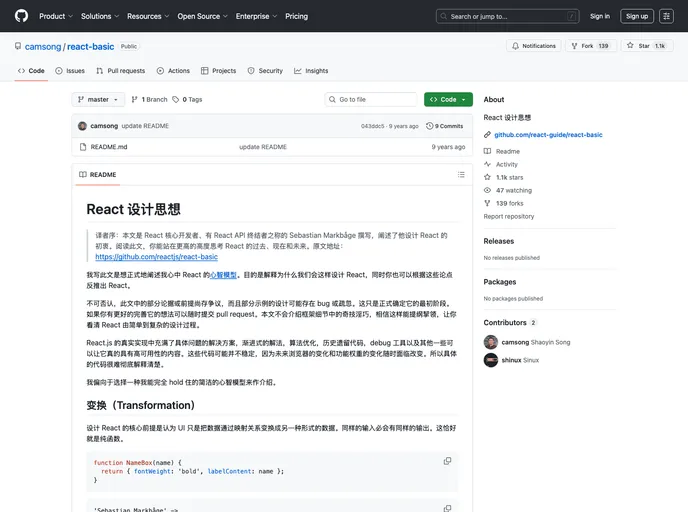Open the GitHub home logo
Image resolution: width=688 pixels, height=512 pixels.
pyautogui.click(x=21, y=16)
